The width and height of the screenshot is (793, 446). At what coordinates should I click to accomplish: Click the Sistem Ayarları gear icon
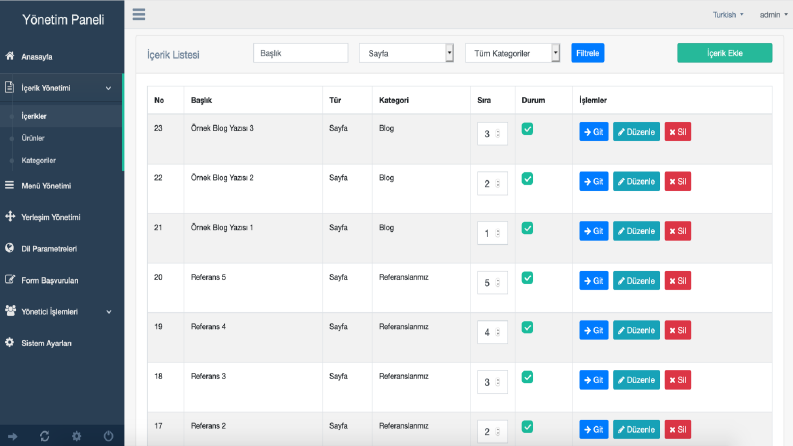(x=10, y=342)
